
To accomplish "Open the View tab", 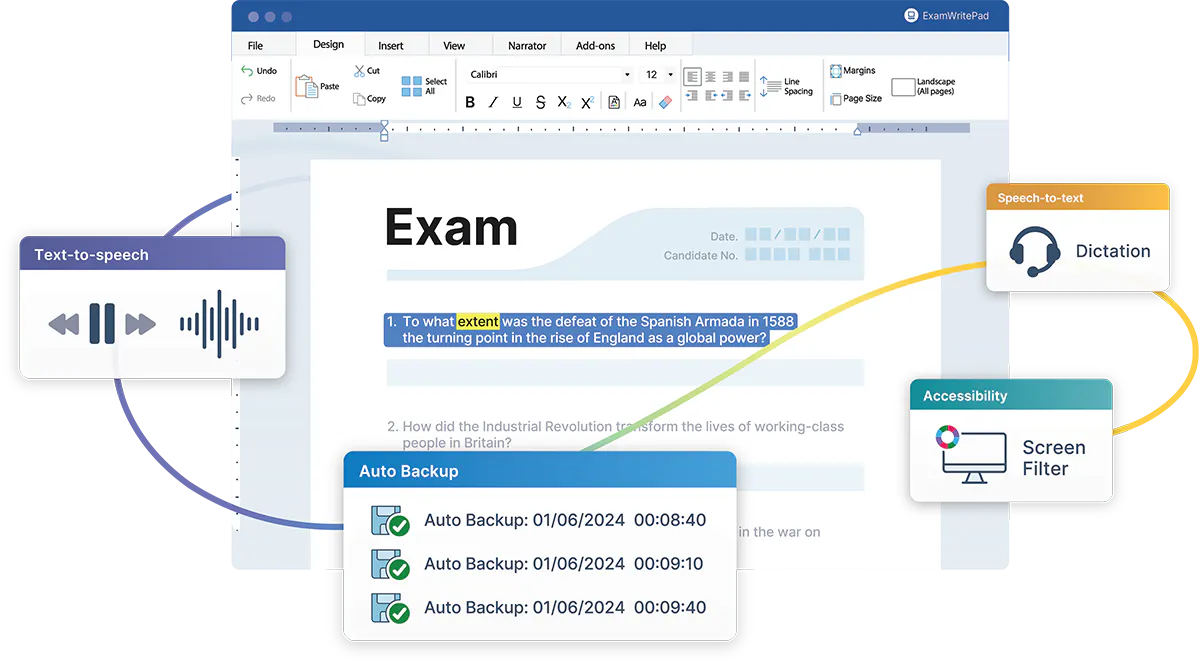I will tap(454, 46).
